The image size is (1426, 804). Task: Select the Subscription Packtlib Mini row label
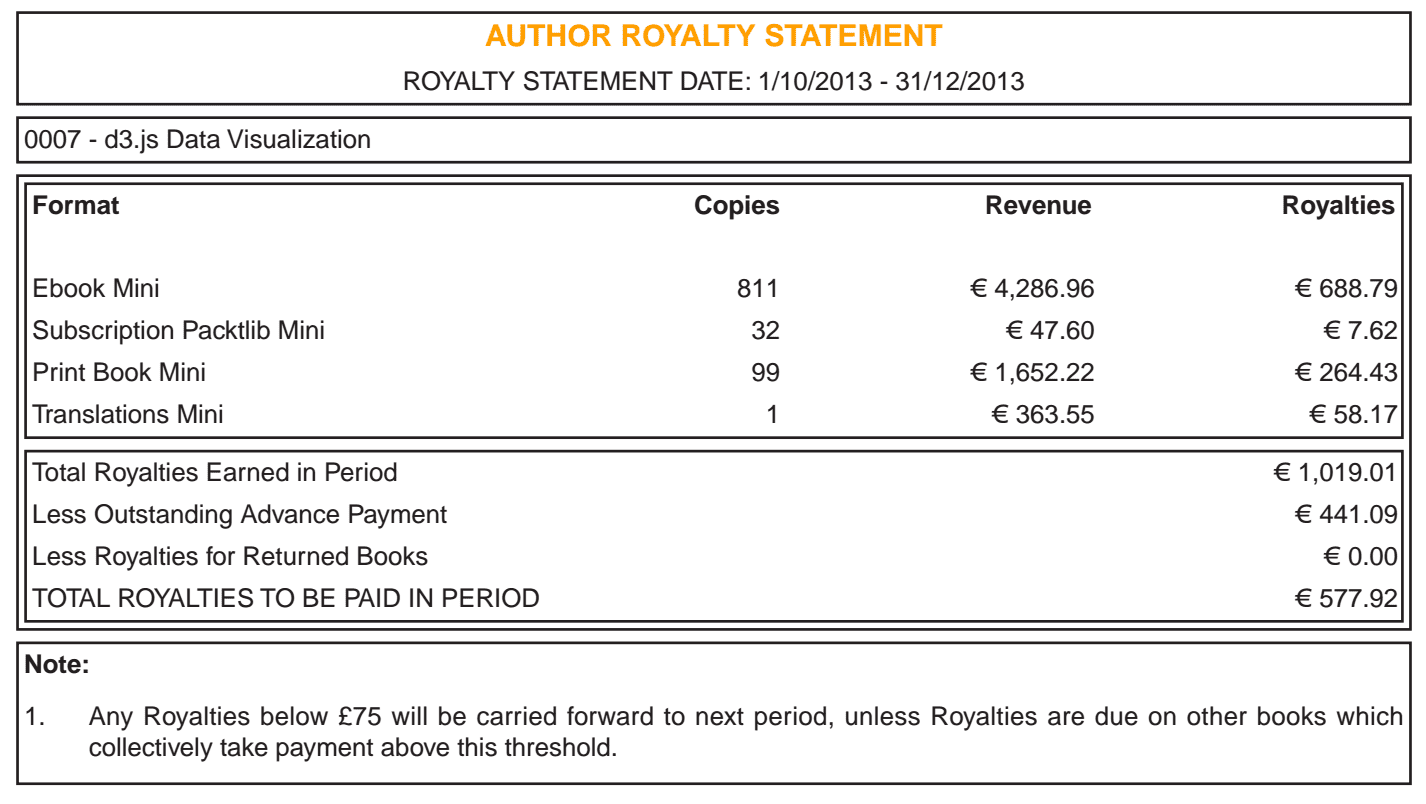click(179, 330)
